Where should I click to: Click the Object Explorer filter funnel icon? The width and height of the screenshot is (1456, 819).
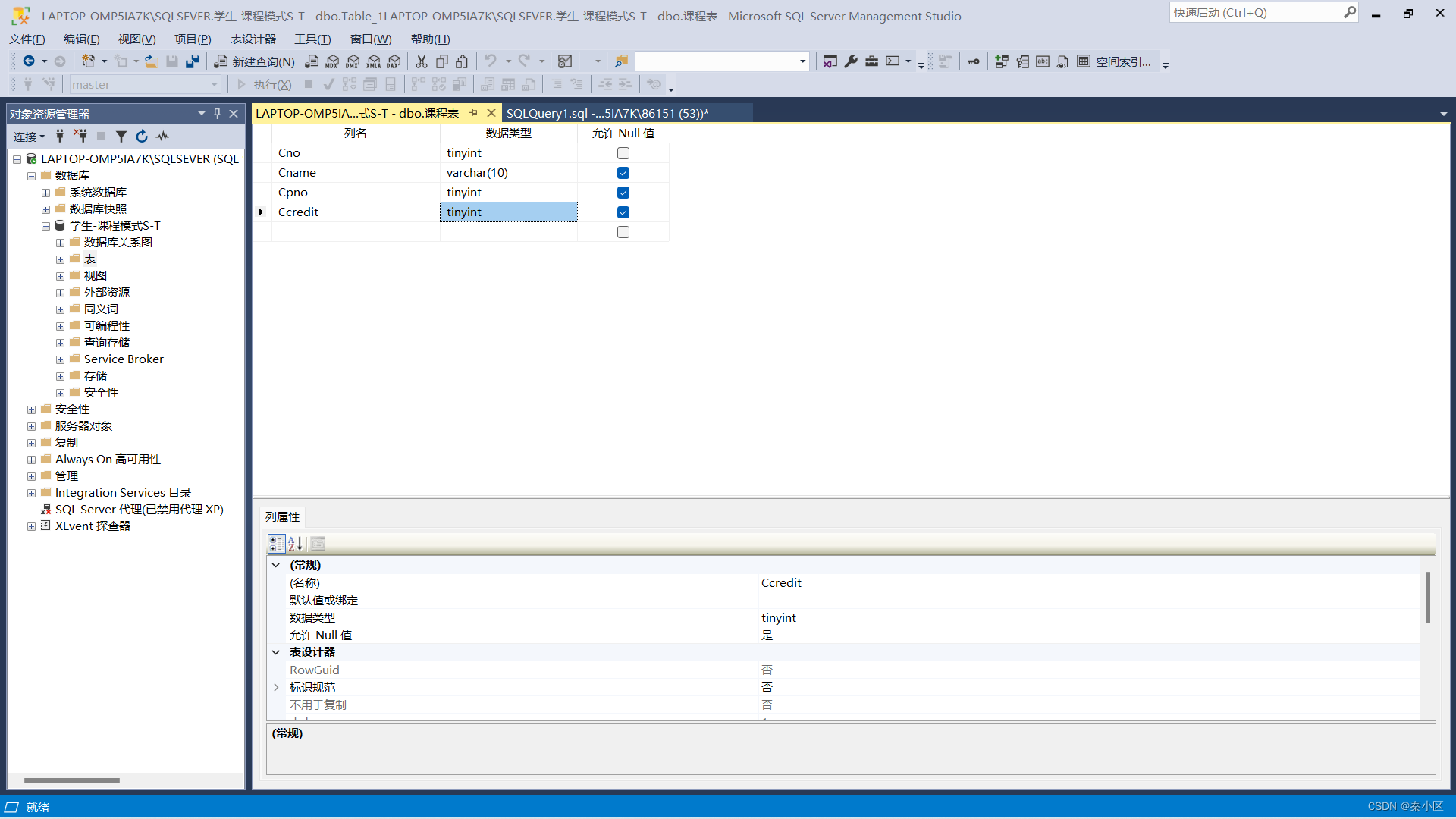(x=121, y=136)
